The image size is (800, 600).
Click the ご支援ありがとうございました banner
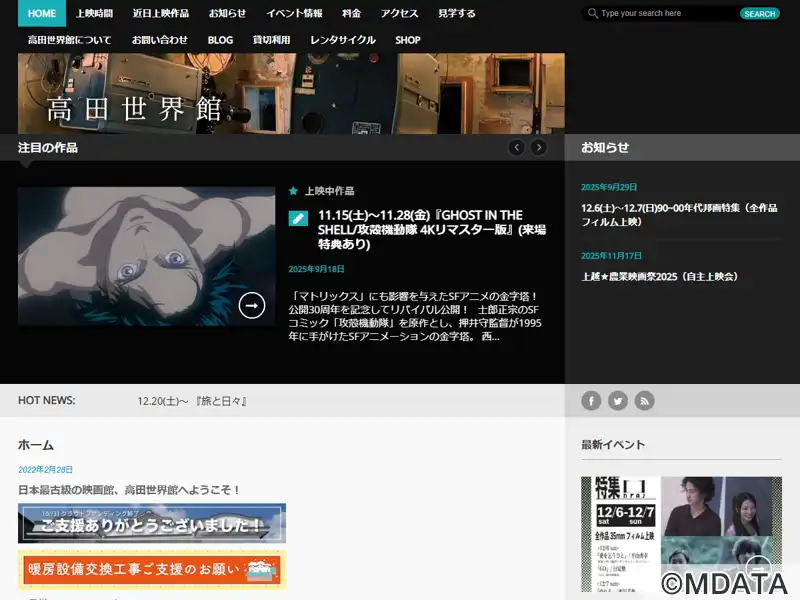pos(152,523)
